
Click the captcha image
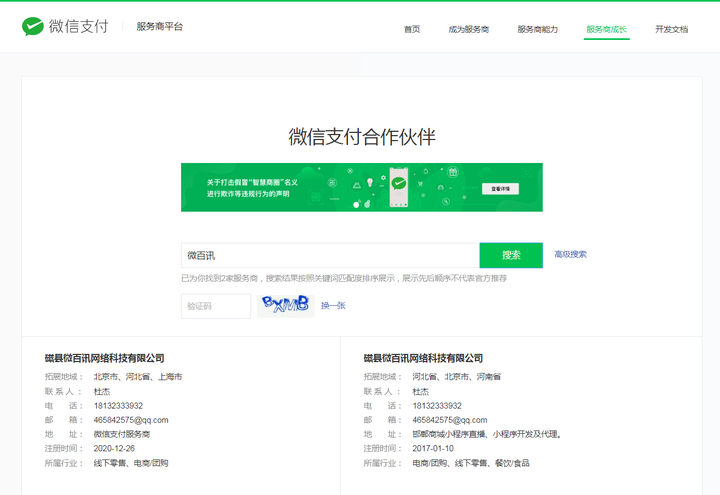(286, 306)
